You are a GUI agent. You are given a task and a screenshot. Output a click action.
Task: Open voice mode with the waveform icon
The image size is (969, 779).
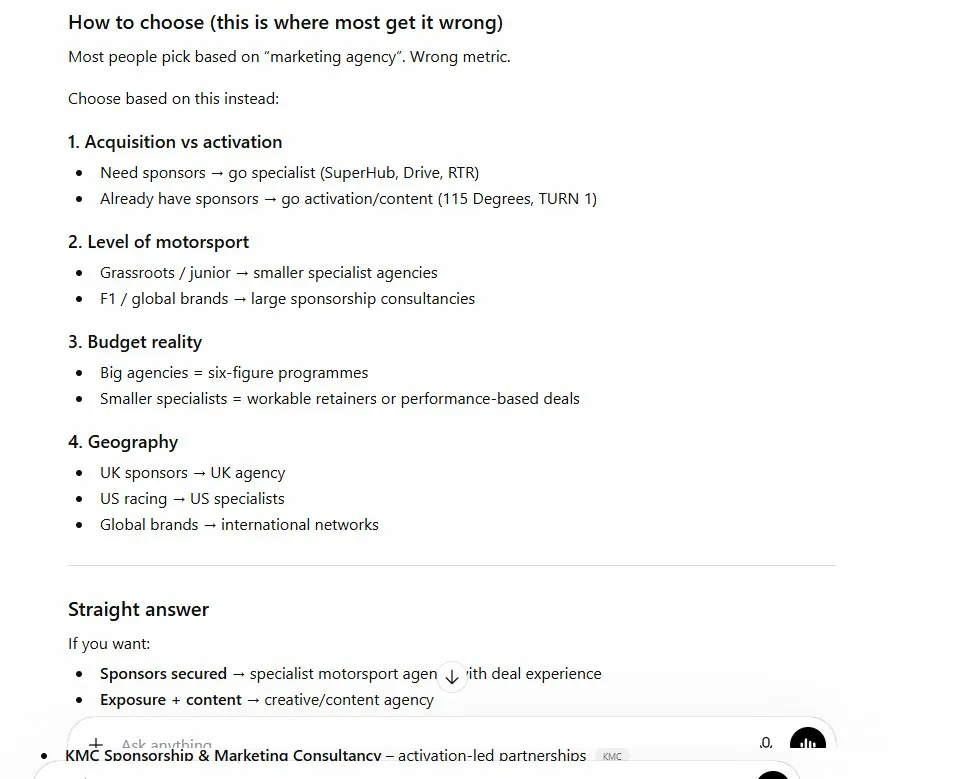pyautogui.click(x=808, y=742)
